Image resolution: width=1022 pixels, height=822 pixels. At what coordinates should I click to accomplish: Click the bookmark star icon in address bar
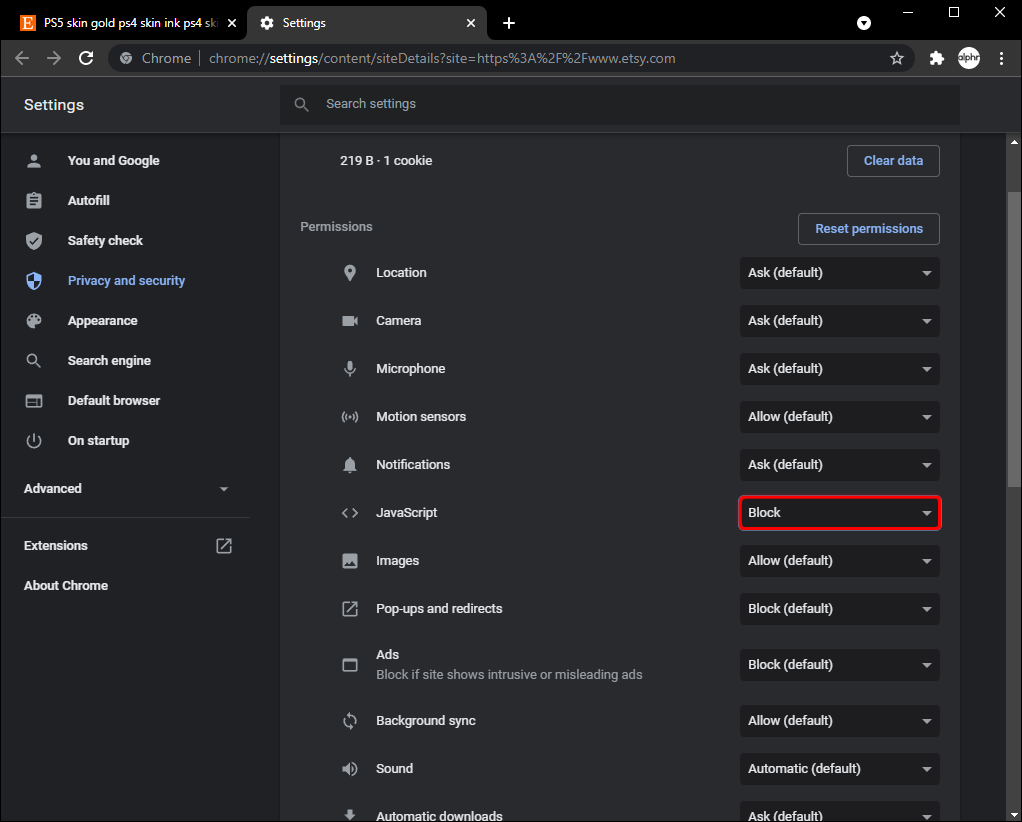(x=897, y=58)
